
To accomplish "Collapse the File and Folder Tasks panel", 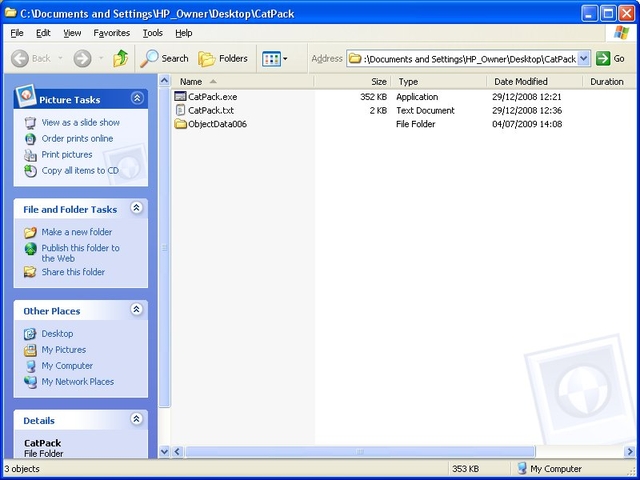I will 136,208.
